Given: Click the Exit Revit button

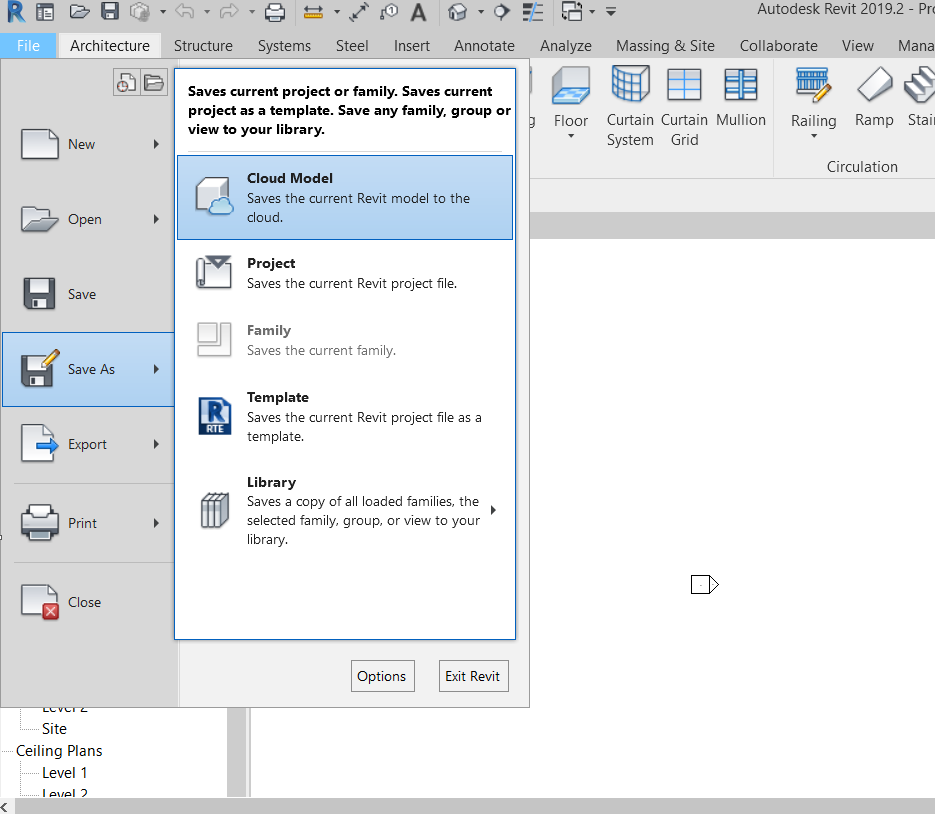Looking at the screenshot, I should coord(473,676).
